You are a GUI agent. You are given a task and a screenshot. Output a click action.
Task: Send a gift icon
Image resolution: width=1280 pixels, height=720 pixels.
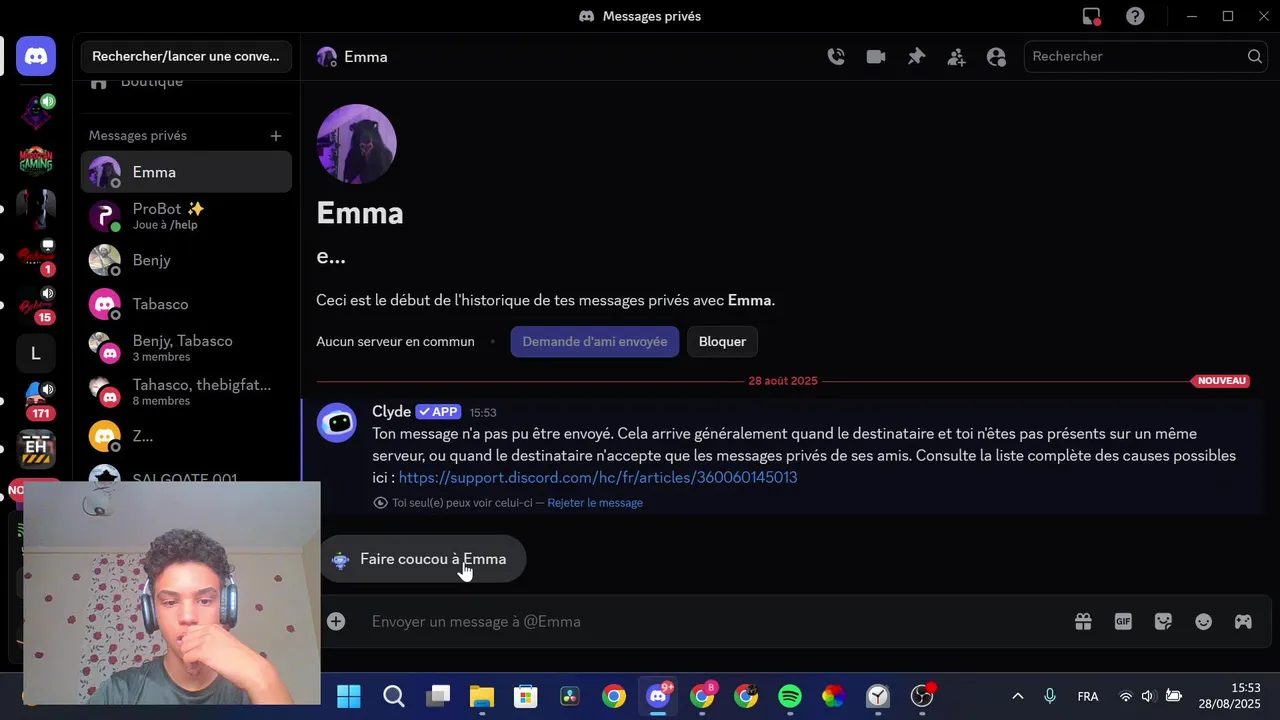tap(1083, 622)
